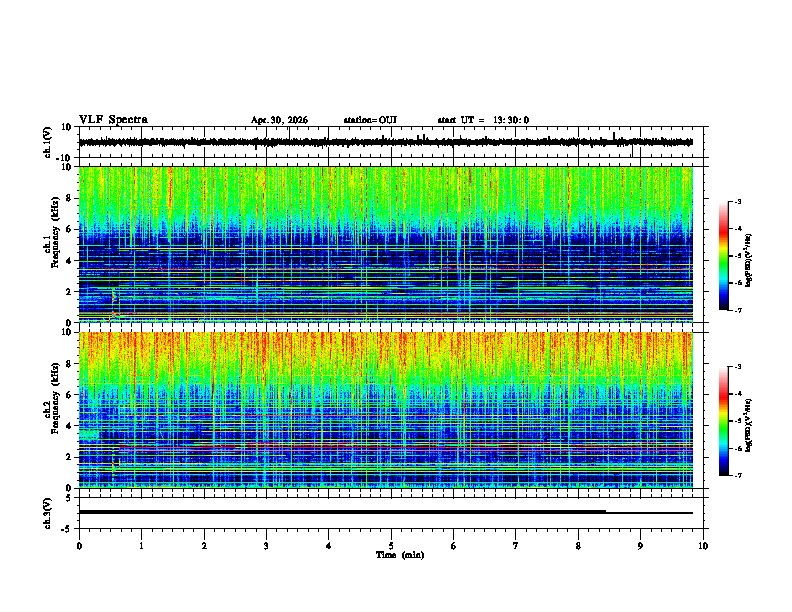This screenshot has width=792, height=612.
Task: Click the ch.1 spectrogram at 8 kHz band
Action: pyautogui.click(x=385, y=198)
